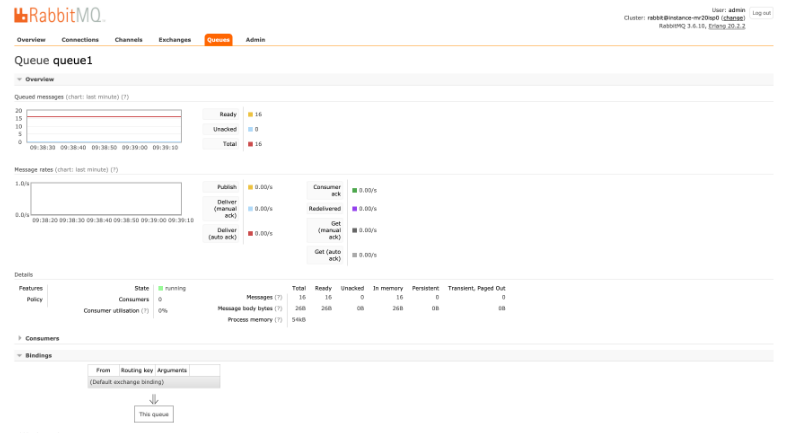Click the Deliver manual ack swatch
787x433 pixels.
(x=250, y=209)
